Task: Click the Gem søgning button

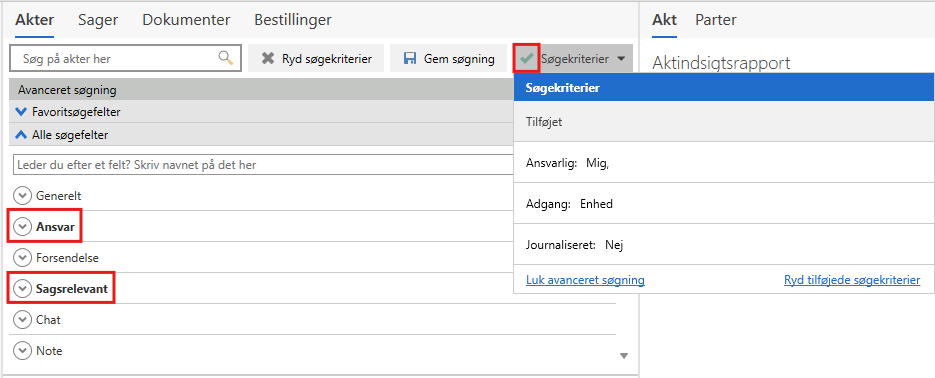Action: (449, 58)
